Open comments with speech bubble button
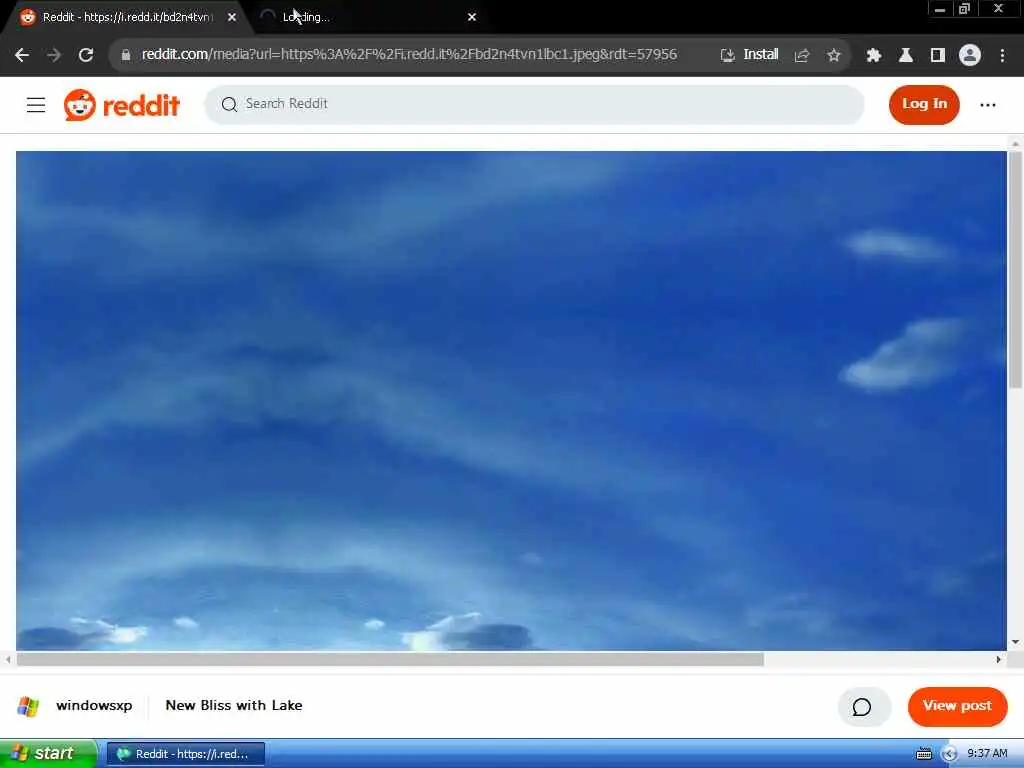This screenshot has width=1024, height=768. [864, 707]
